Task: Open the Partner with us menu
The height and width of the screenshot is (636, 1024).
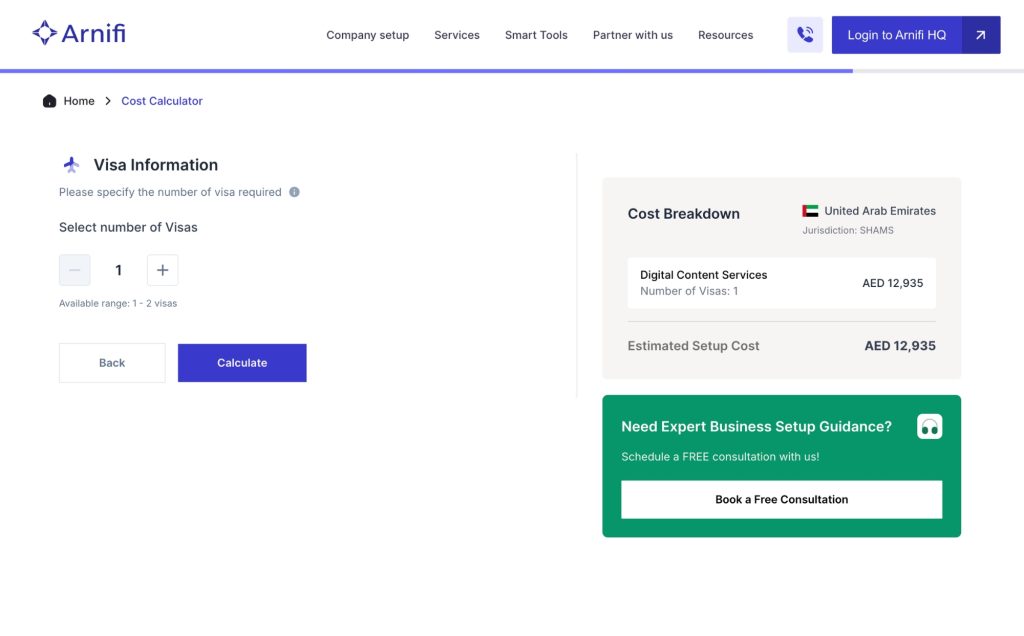Action: point(632,35)
